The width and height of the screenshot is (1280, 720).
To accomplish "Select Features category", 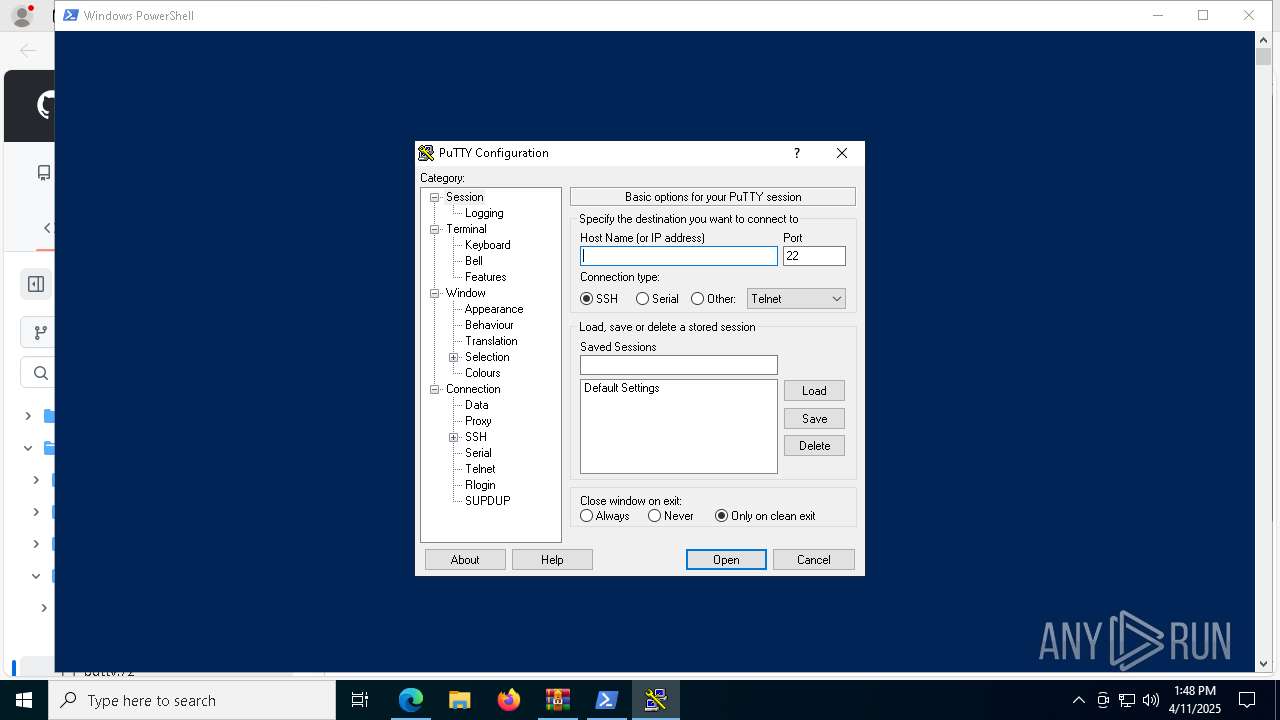I will pos(486,277).
